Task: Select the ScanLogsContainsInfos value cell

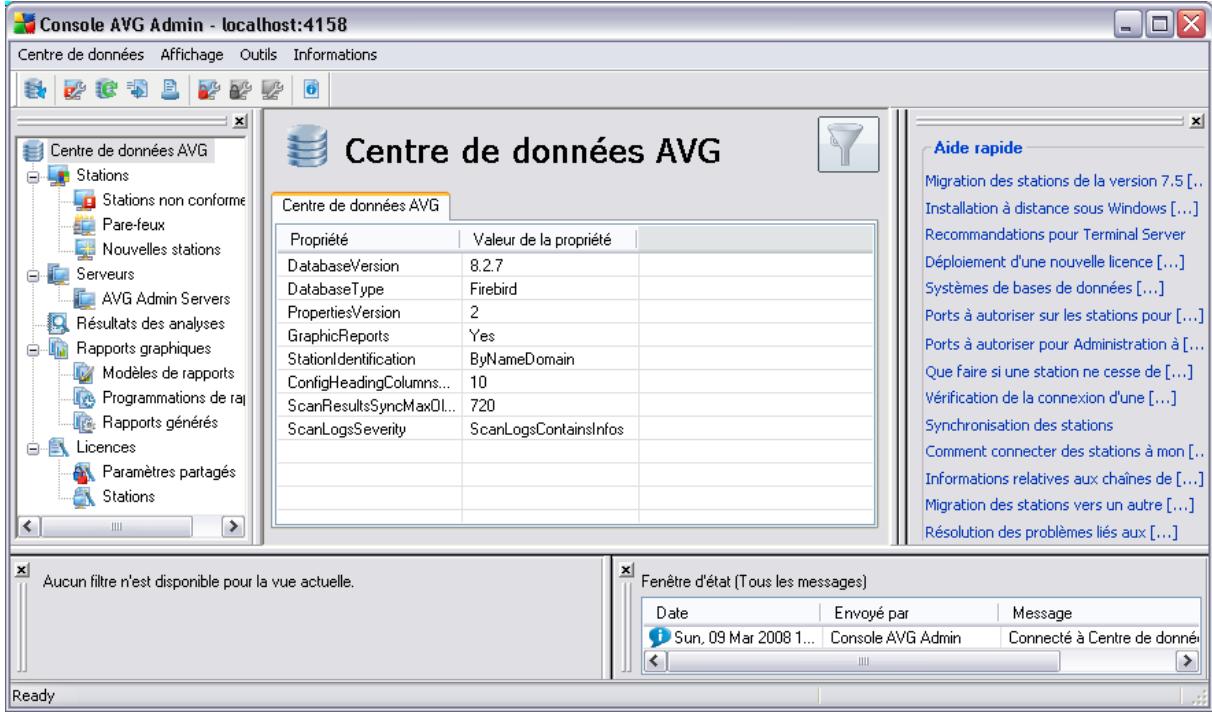Action: (x=549, y=428)
